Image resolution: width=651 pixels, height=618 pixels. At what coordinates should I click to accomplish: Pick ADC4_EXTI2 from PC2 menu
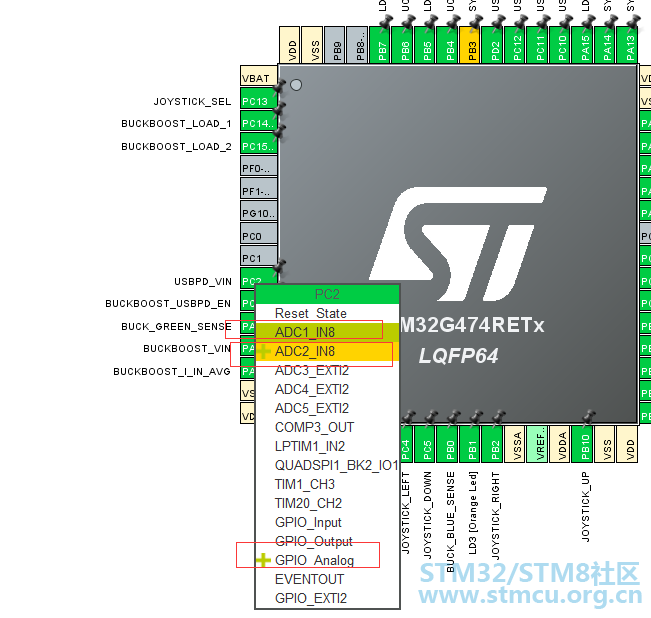[327, 389]
